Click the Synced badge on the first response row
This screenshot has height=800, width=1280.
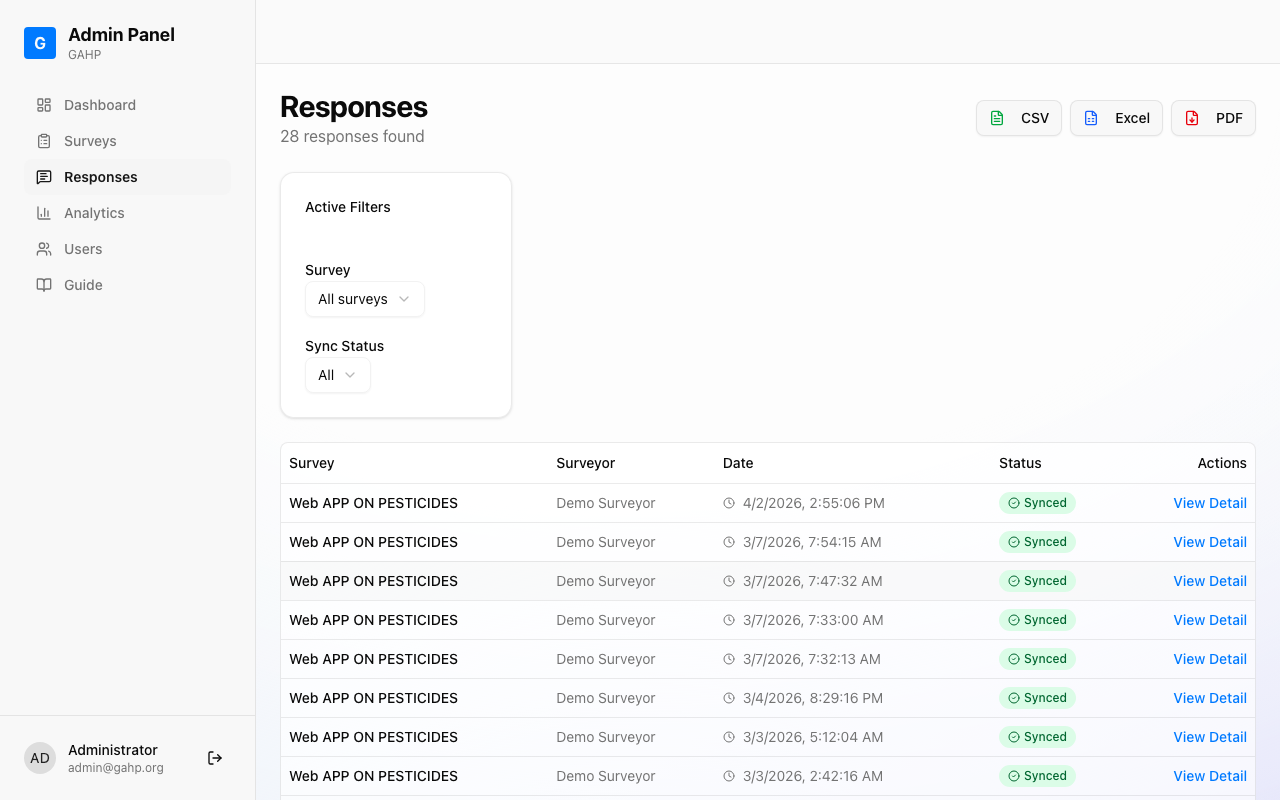1037,503
